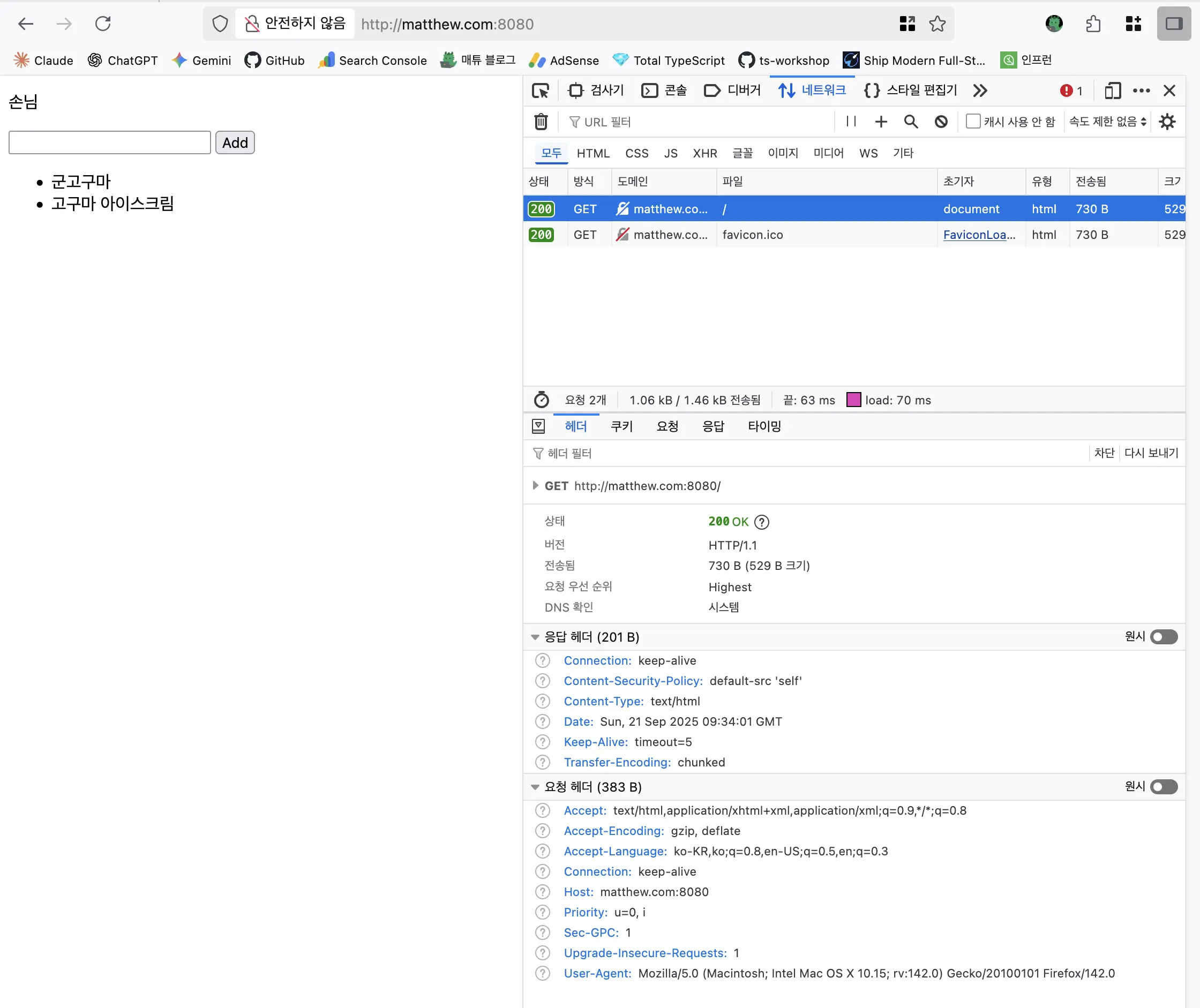Toggle responsive design mode
1200x1008 pixels.
click(1113, 91)
